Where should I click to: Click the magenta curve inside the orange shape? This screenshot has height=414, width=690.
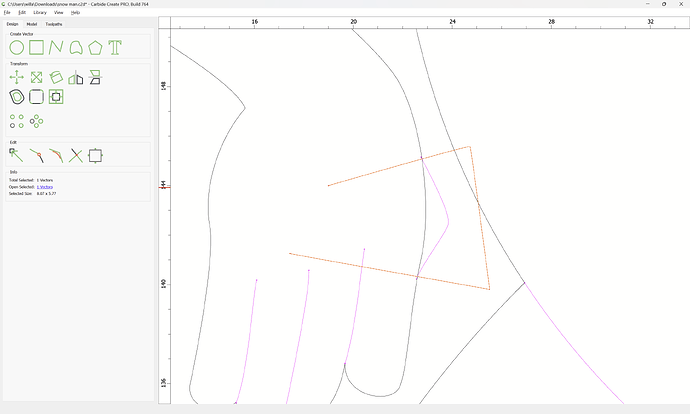pyautogui.click(x=448, y=222)
